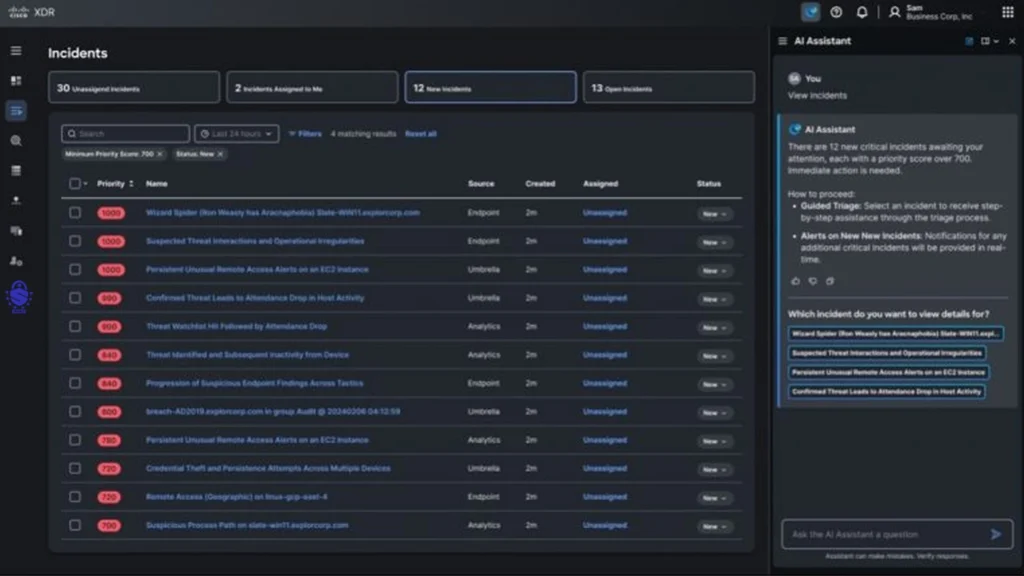Open status dropdown for Suspicious Process Path incident
The image size is (1024, 576).
714,526
